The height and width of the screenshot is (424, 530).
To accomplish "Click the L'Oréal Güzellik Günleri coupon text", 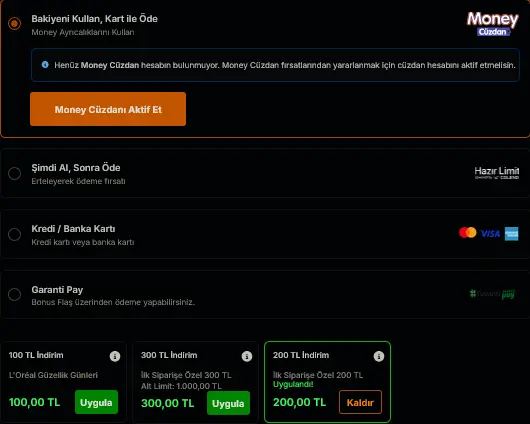I will [x=53, y=375].
